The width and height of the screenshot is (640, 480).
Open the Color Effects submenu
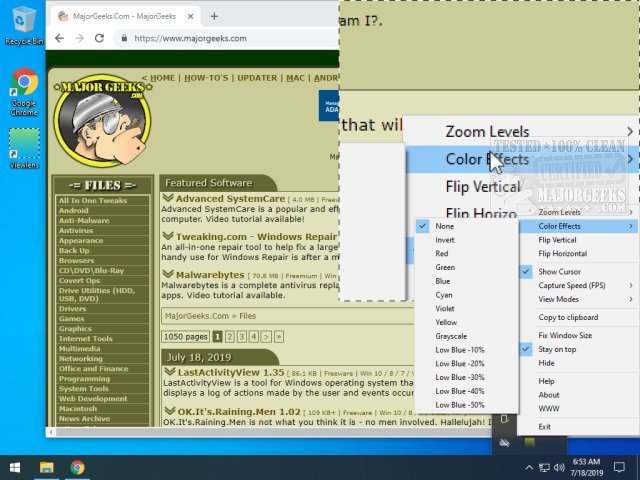coord(579,226)
